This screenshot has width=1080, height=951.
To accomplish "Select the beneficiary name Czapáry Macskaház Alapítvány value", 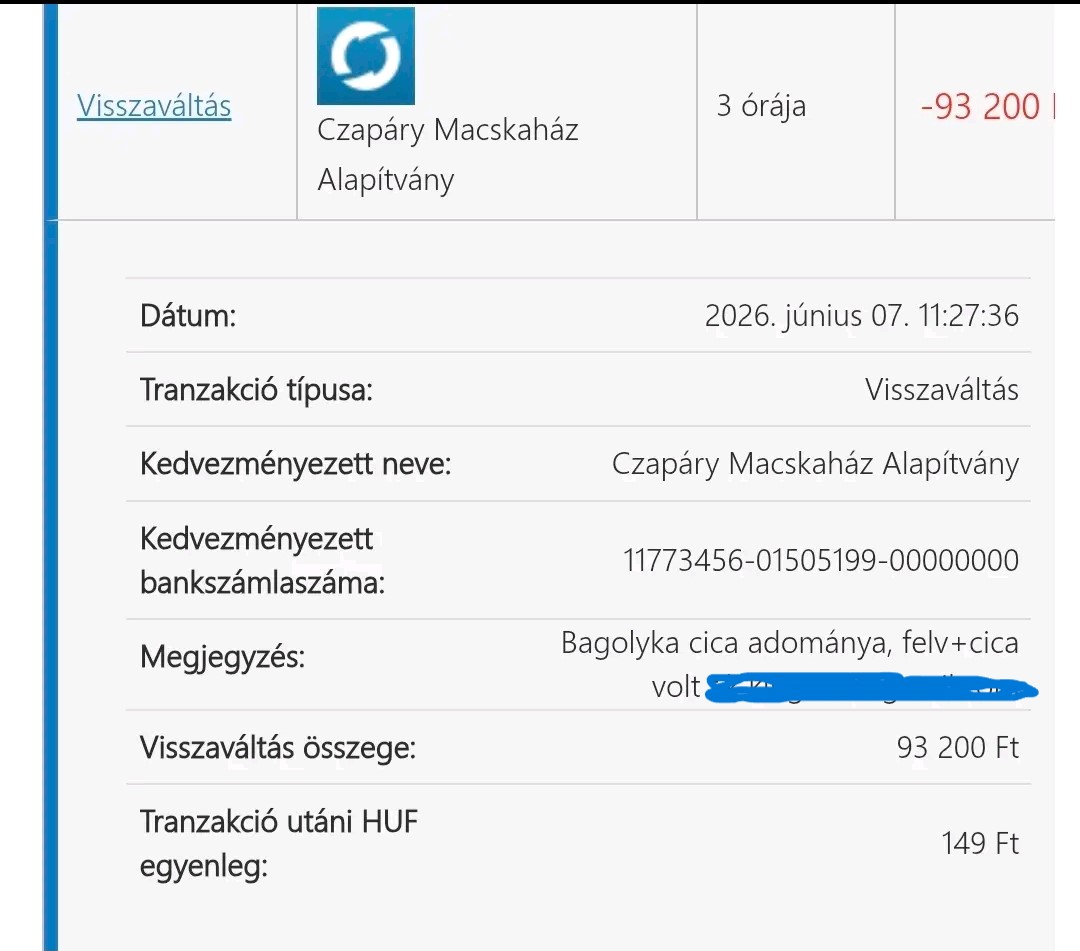I will pos(816,464).
